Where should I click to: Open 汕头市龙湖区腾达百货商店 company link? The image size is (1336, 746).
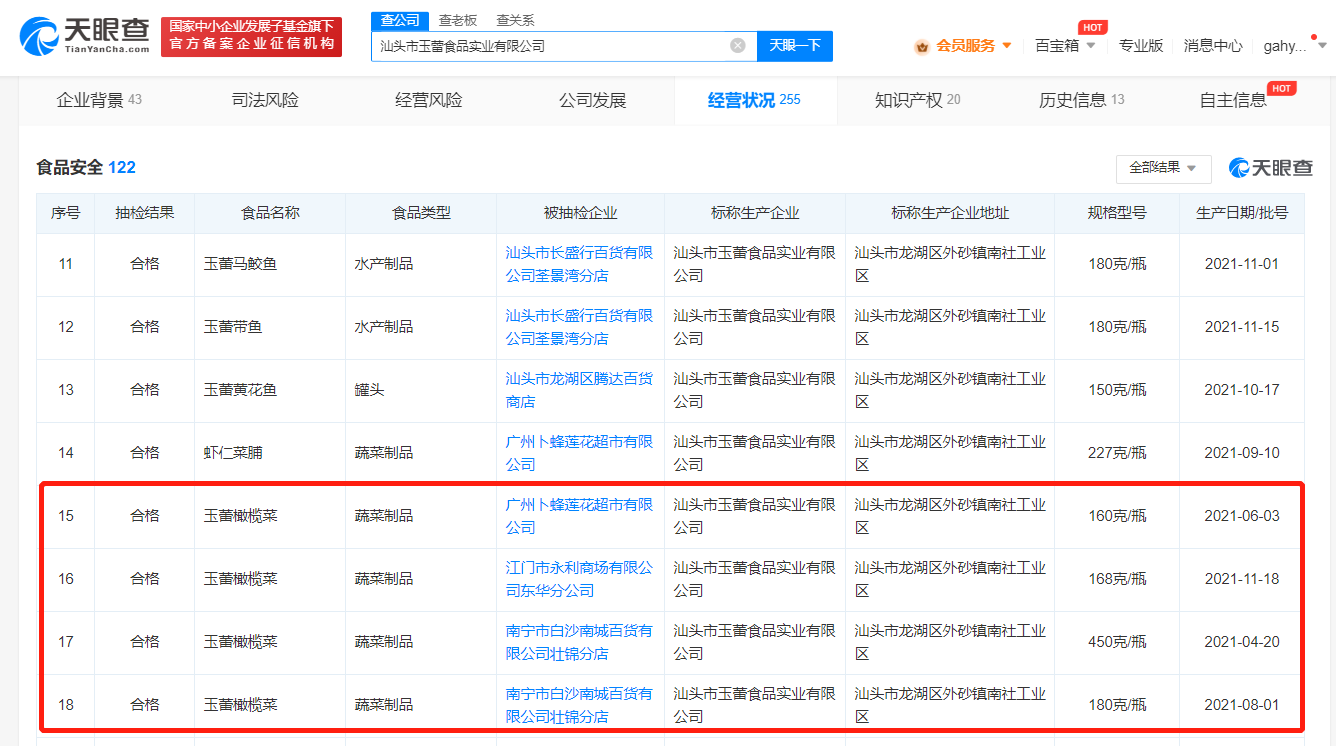579,390
